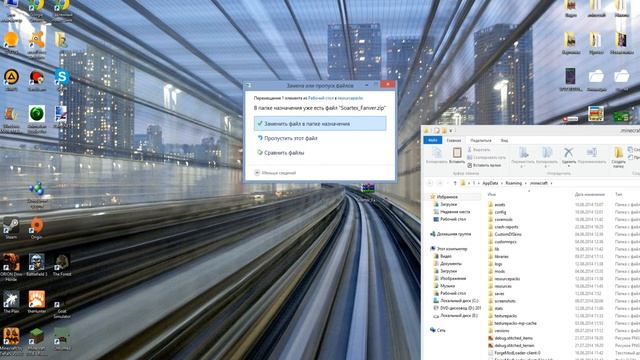Screen dimensions: 640x360
Task: Select the mods folder in file list
Action: click(500, 271)
